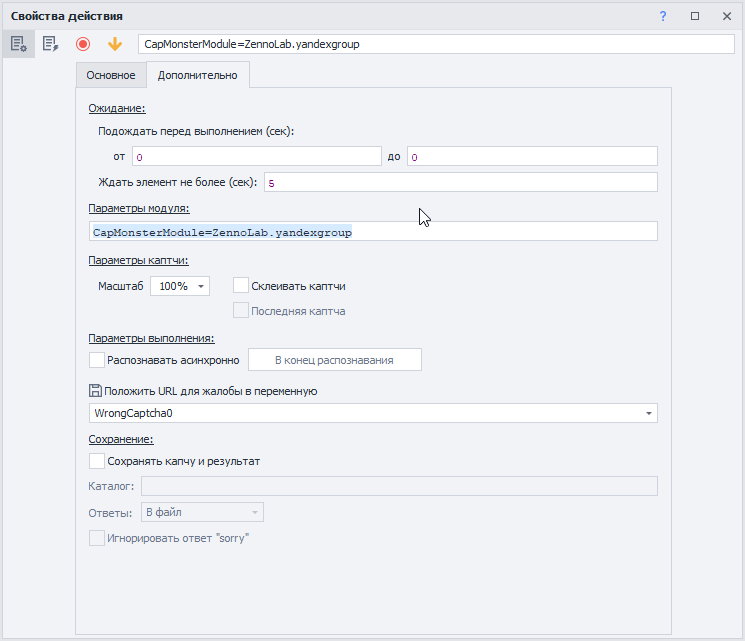Click the 'до' wait seconds field
745x641 pixels.
(x=531, y=157)
